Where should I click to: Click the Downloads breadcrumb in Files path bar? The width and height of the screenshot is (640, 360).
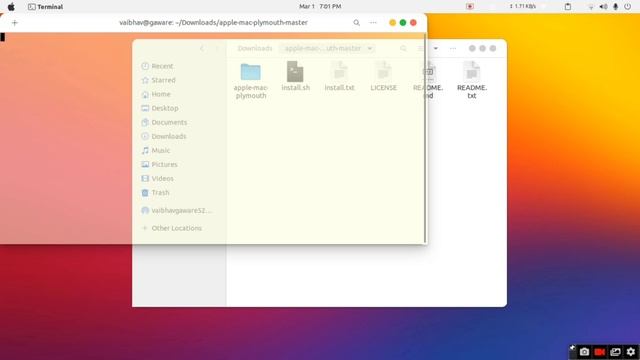[x=255, y=49]
